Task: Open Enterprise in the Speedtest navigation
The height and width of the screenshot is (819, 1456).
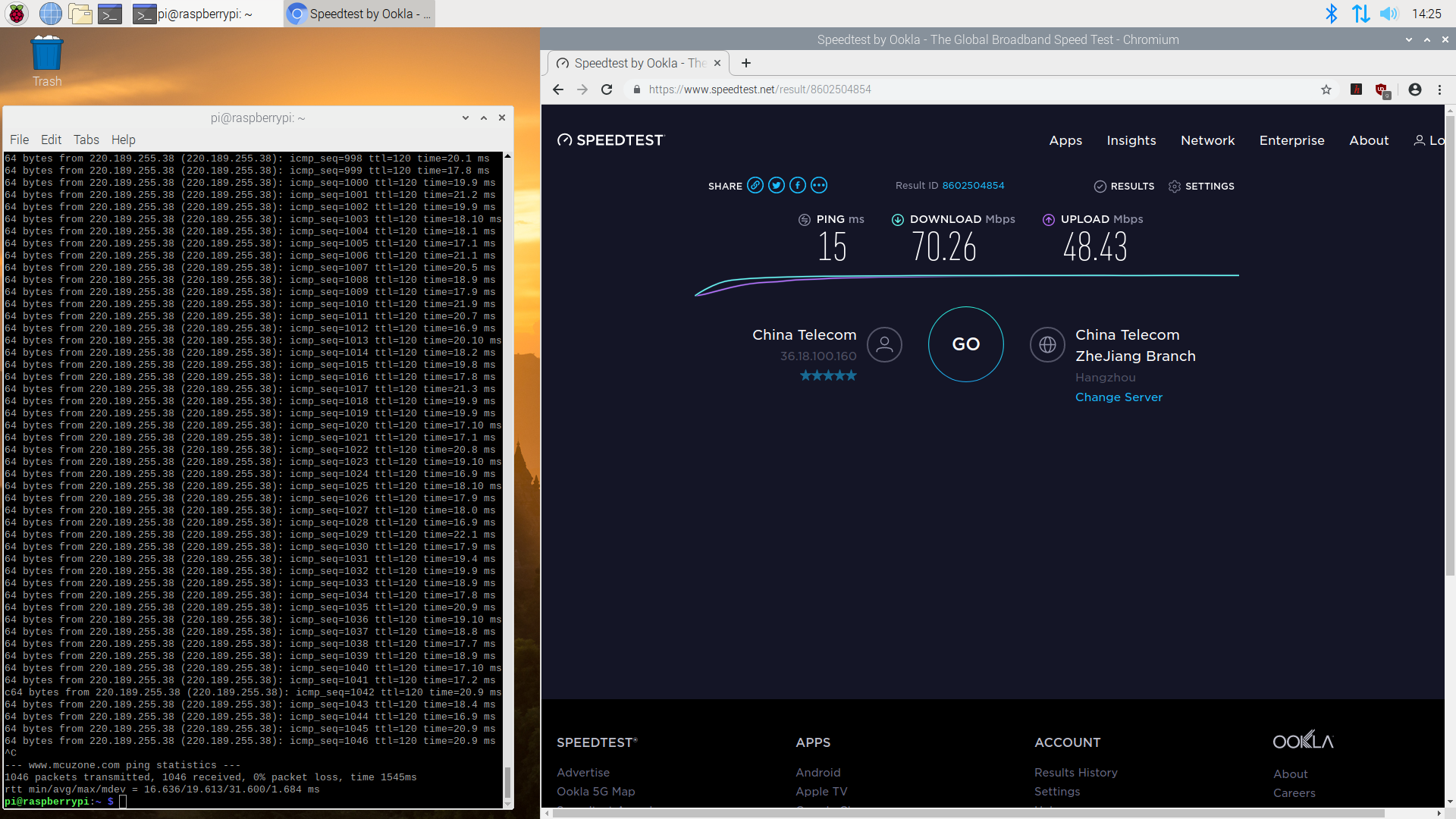Action: [1291, 140]
